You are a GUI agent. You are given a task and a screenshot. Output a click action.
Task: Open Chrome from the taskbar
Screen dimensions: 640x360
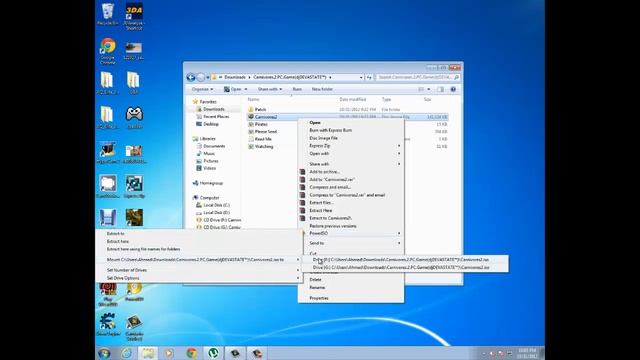191,353
